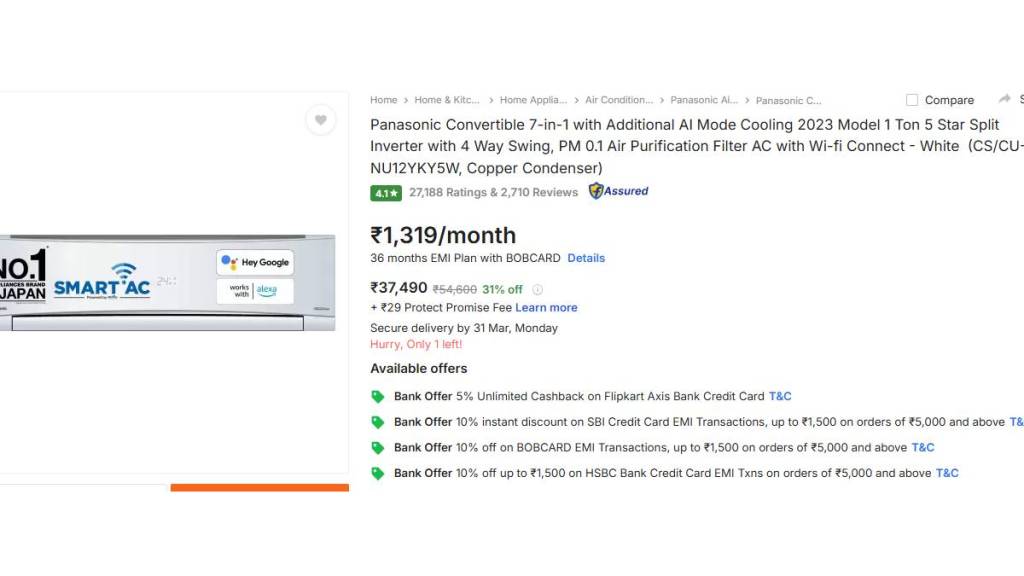1024x576 pixels.
Task: Open T&C for Axis Bank offer
Action: 780,397
